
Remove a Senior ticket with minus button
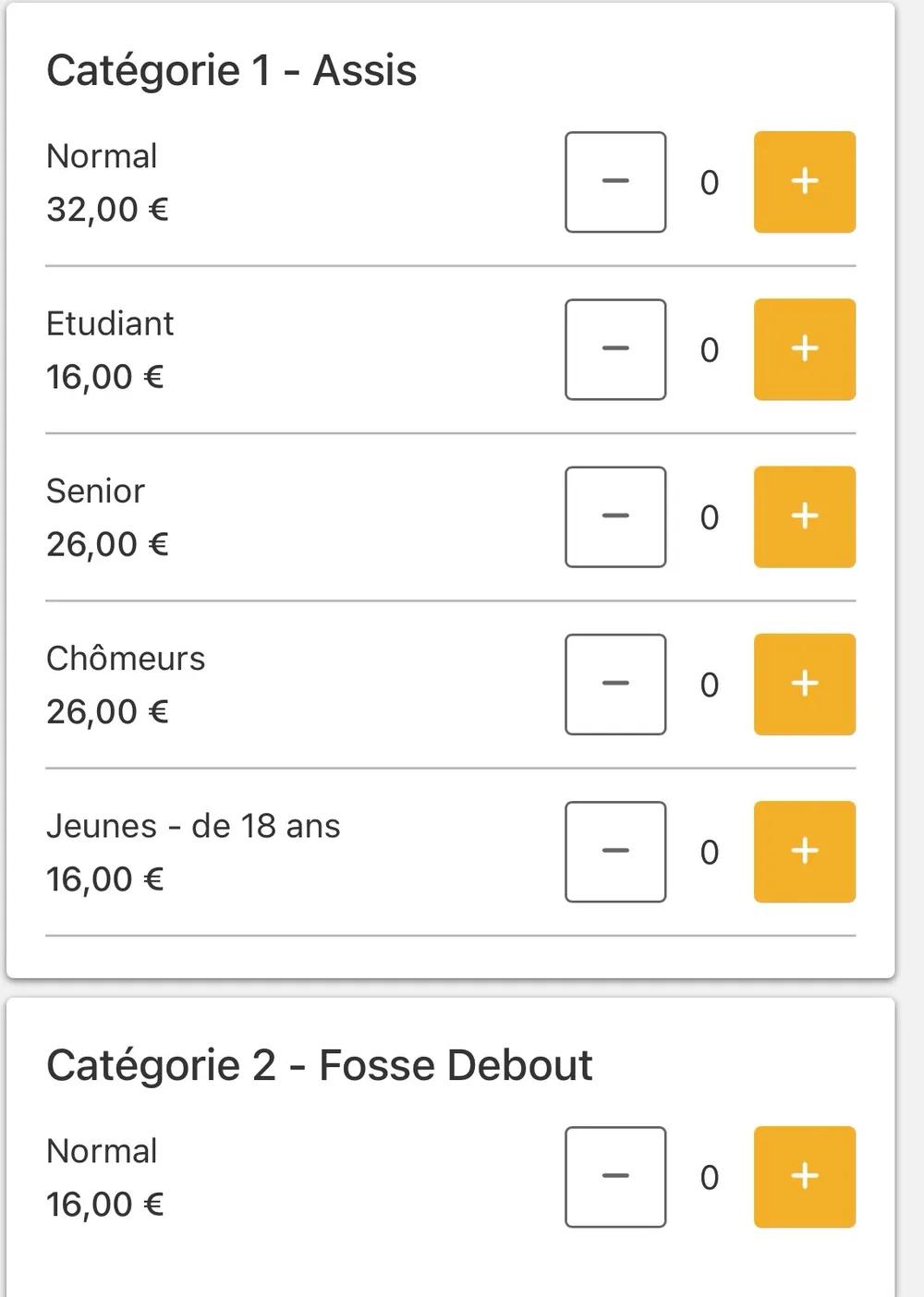click(x=615, y=516)
